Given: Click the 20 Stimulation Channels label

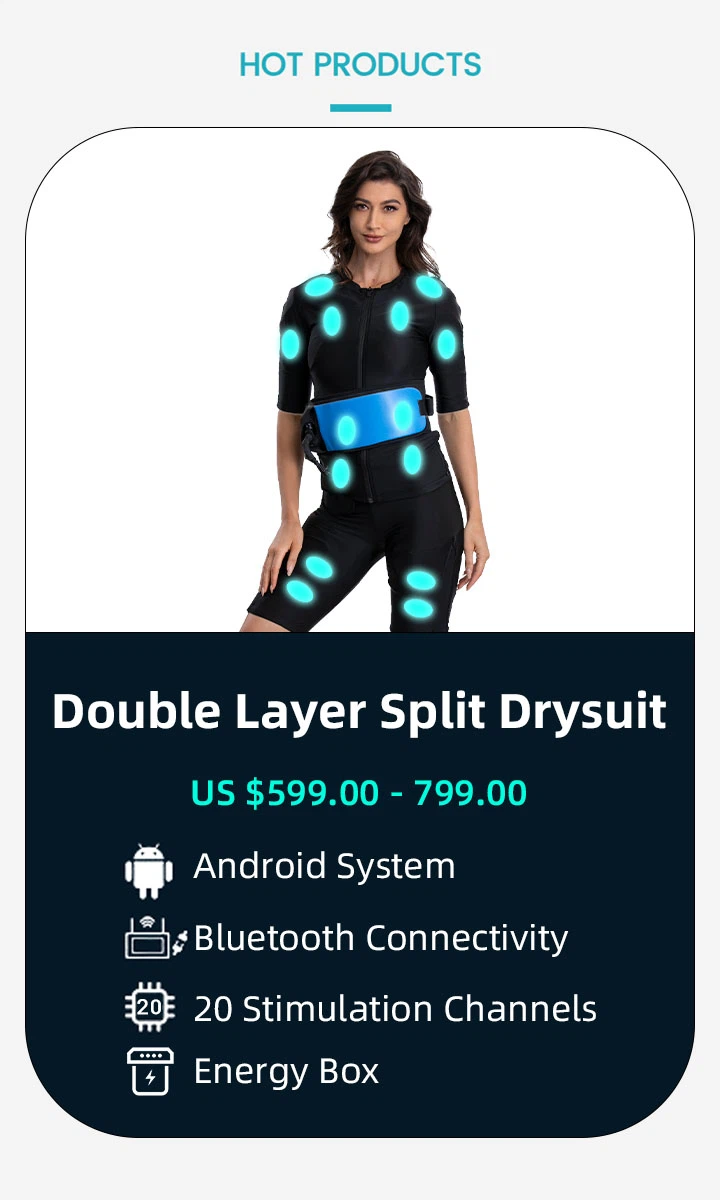Looking at the screenshot, I should click(x=395, y=1009).
